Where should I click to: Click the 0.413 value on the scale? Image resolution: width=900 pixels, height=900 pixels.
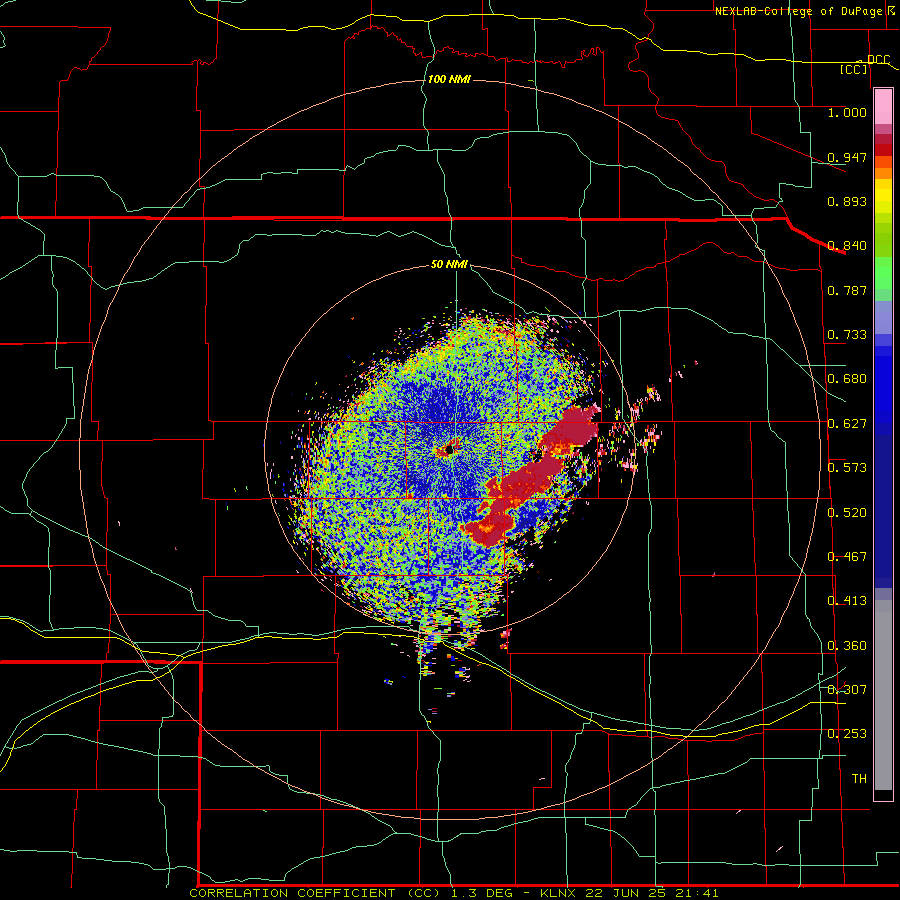(x=847, y=601)
